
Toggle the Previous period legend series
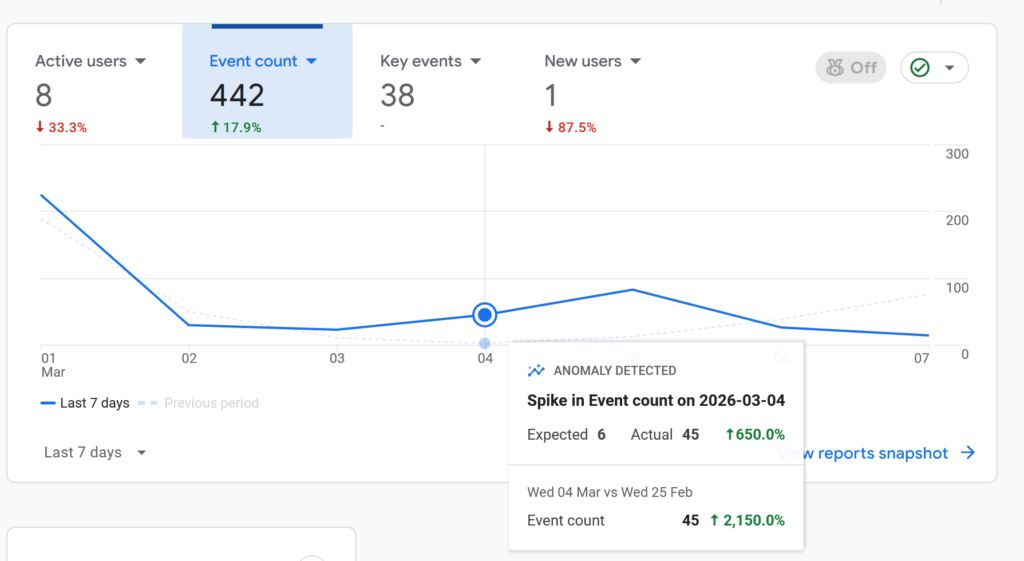[x=200, y=403]
